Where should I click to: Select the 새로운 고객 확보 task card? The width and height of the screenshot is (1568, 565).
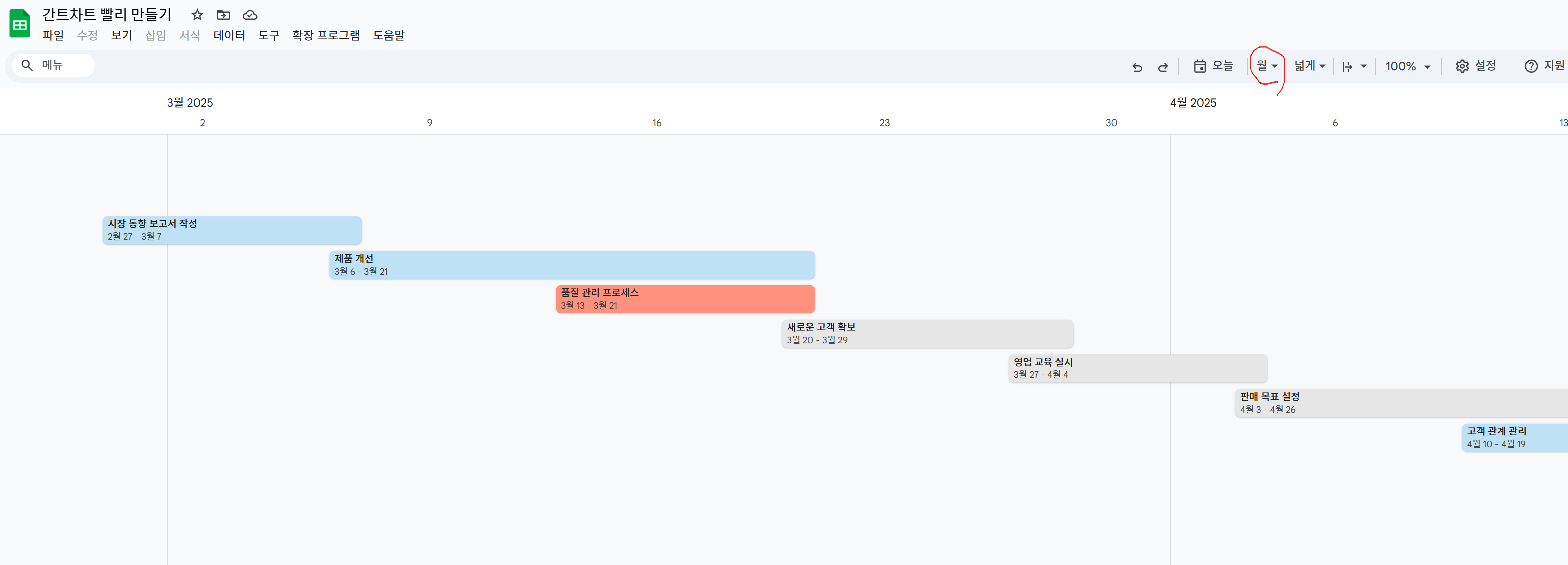928,334
